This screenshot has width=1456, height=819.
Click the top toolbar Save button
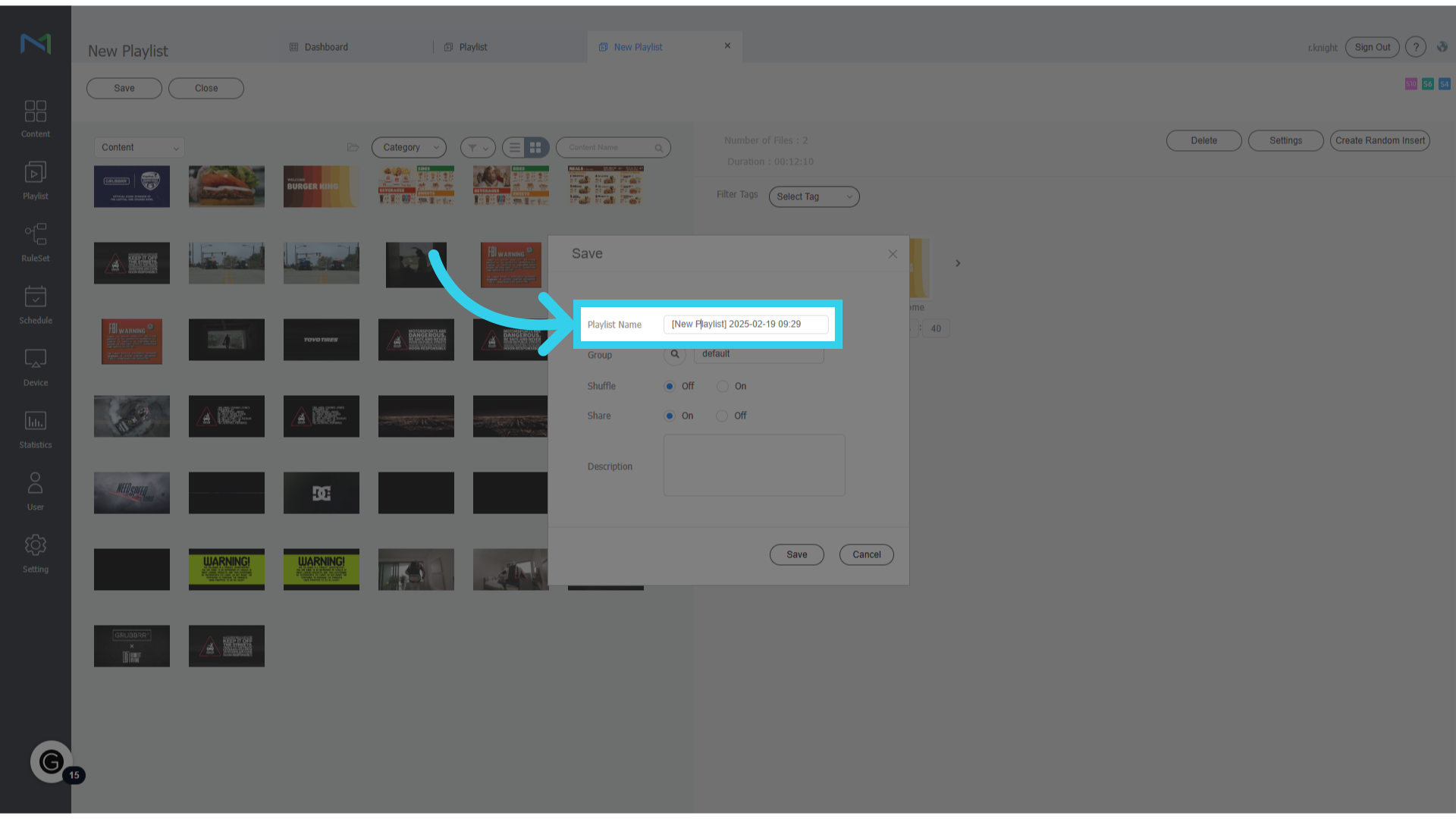(124, 89)
